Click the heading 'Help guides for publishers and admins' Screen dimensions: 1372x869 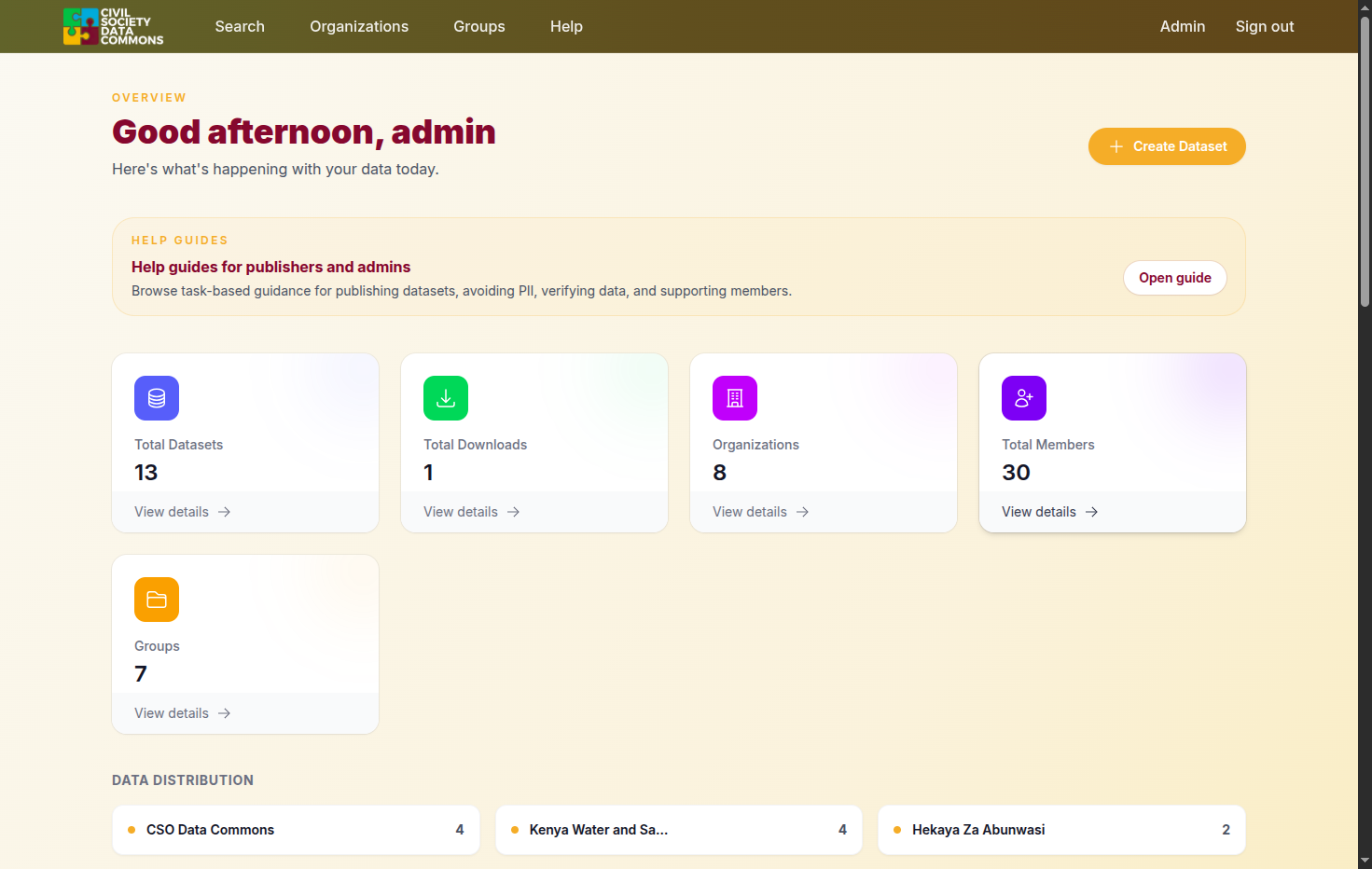click(x=271, y=267)
